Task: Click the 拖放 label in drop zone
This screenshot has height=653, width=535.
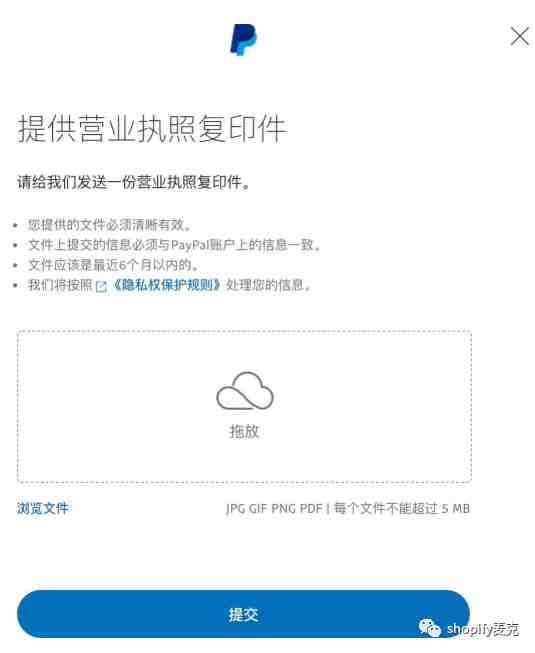Action: pyautogui.click(x=244, y=431)
